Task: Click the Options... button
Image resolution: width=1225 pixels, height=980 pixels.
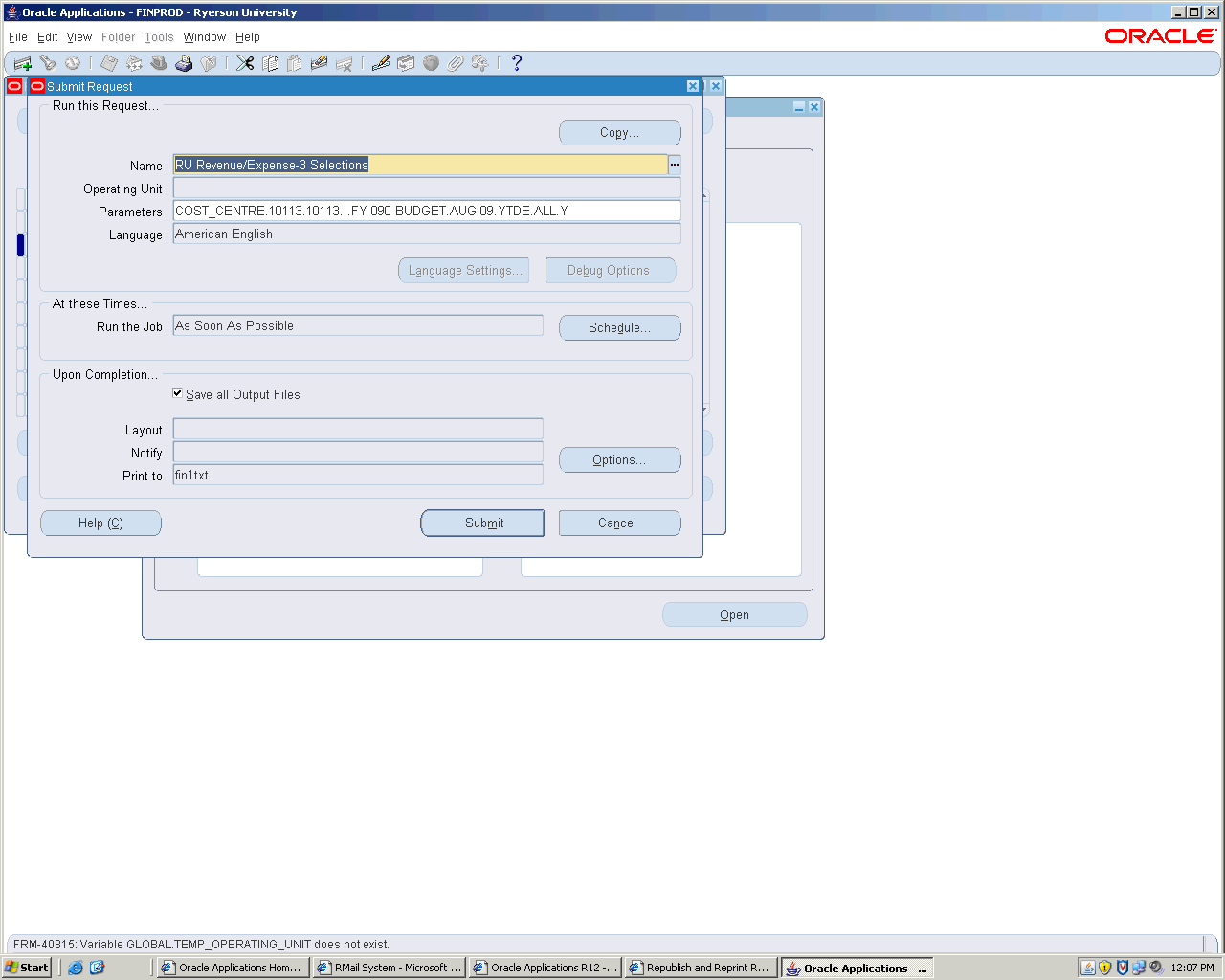Action: click(x=619, y=460)
